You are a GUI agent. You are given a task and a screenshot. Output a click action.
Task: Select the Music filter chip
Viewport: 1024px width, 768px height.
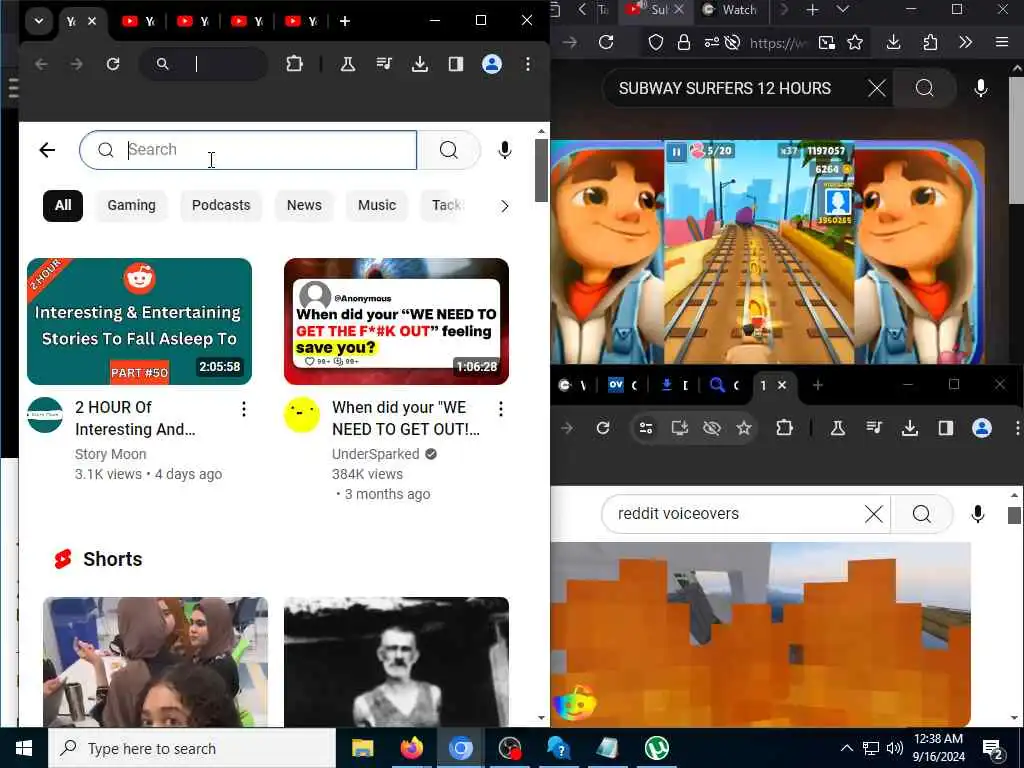tap(377, 205)
